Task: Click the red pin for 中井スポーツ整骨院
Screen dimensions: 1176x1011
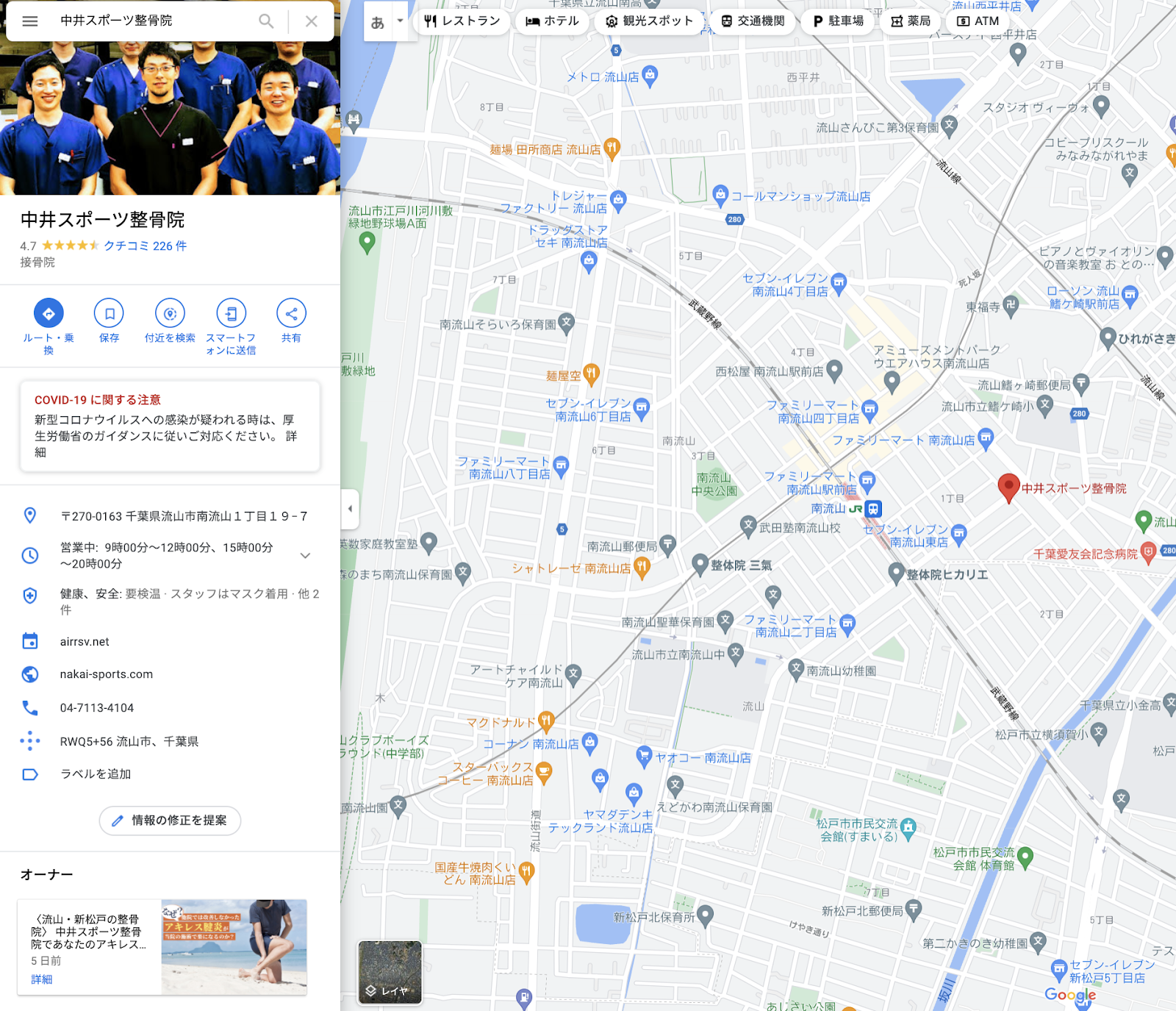Action: point(1008,488)
